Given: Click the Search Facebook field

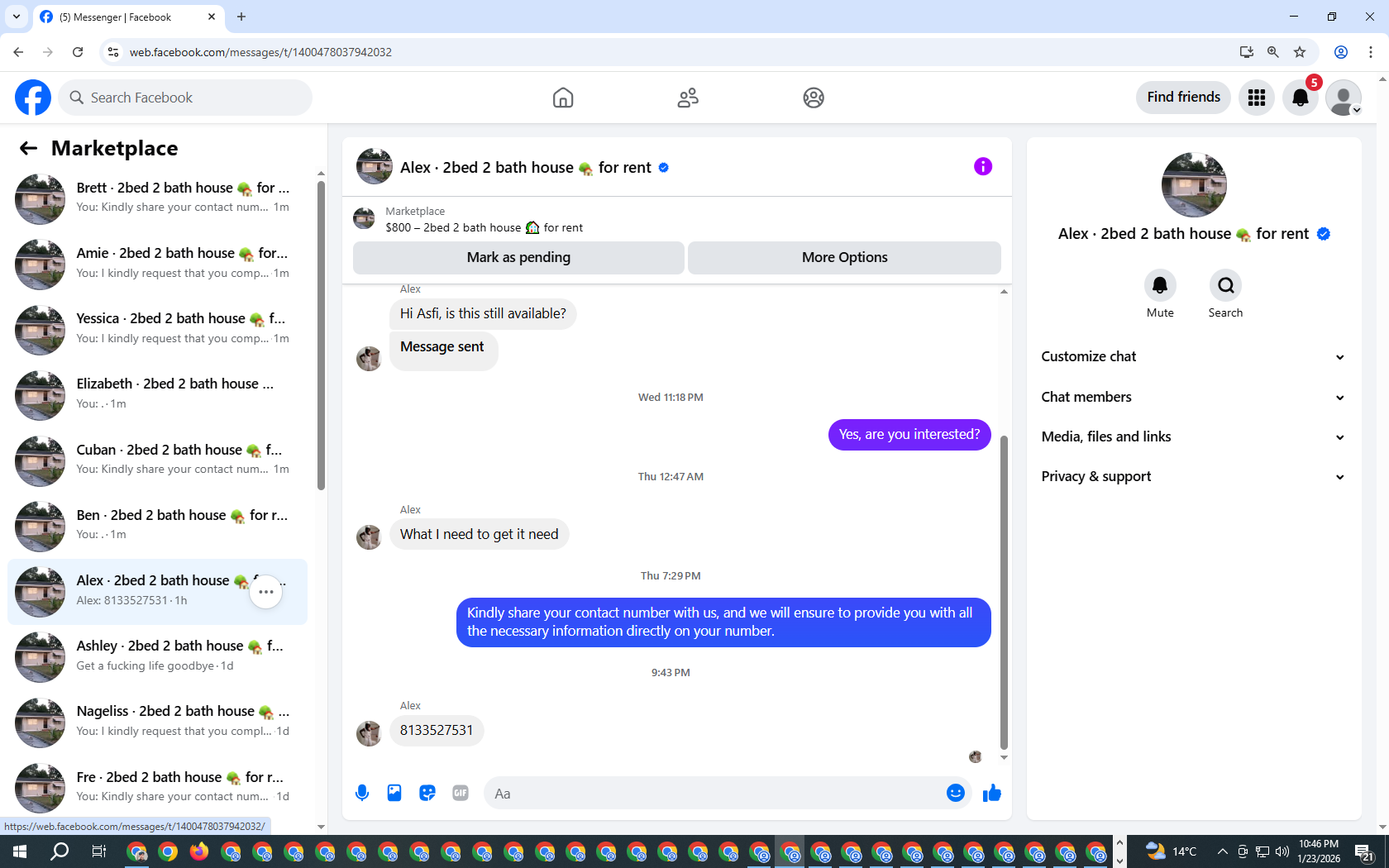Looking at the screenshot, I should (185, 98).
